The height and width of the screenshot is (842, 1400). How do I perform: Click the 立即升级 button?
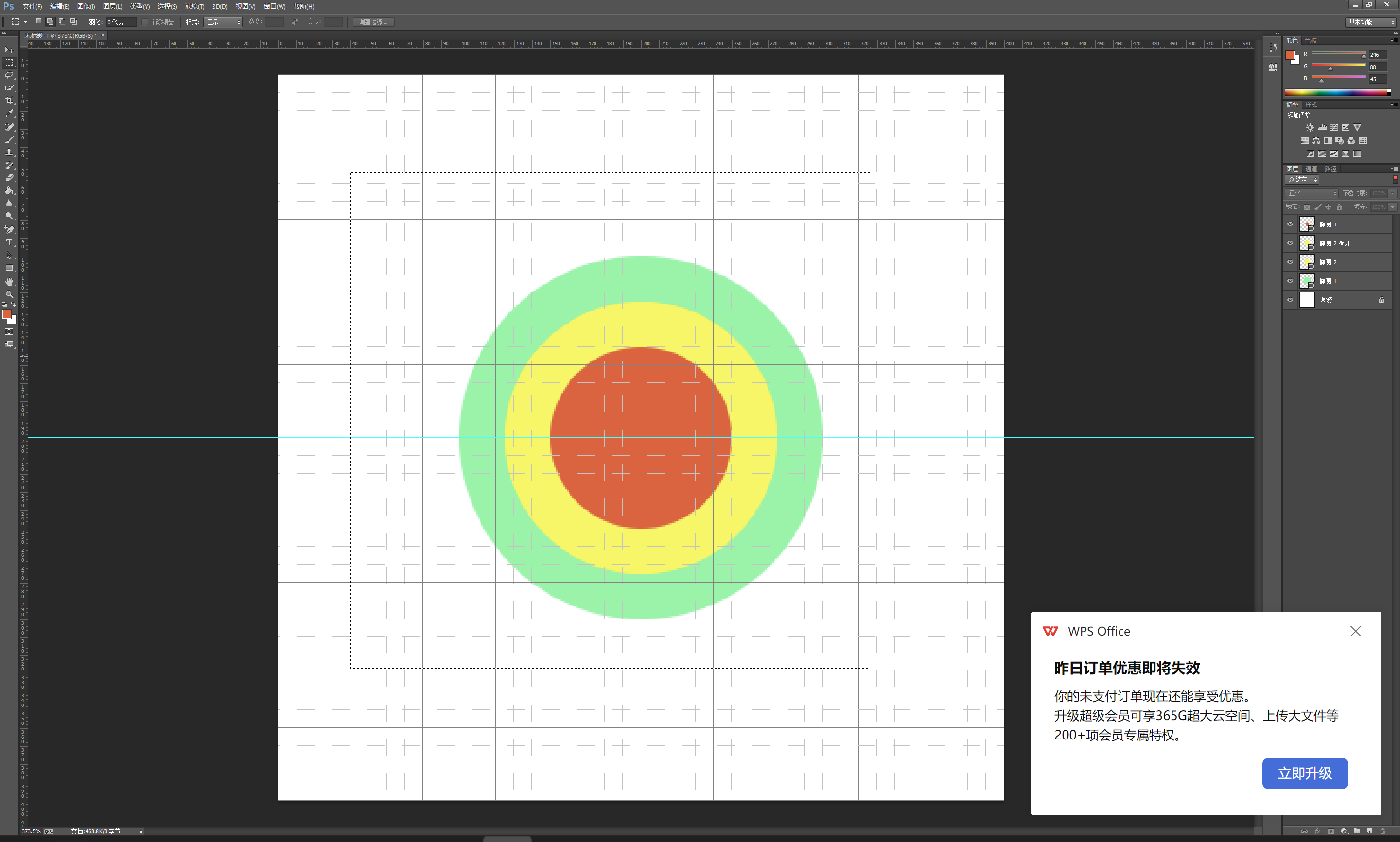(x=1304, y=773)
